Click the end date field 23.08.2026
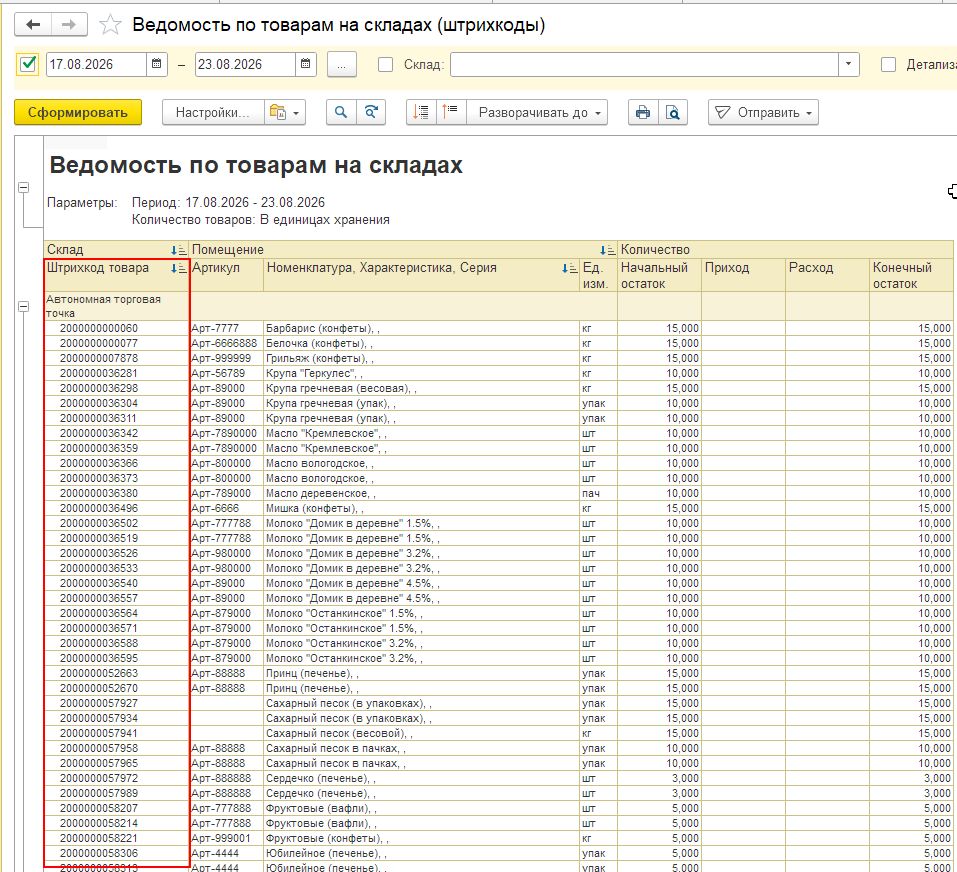Screen dimensions: 957x872 click(245, 64)
